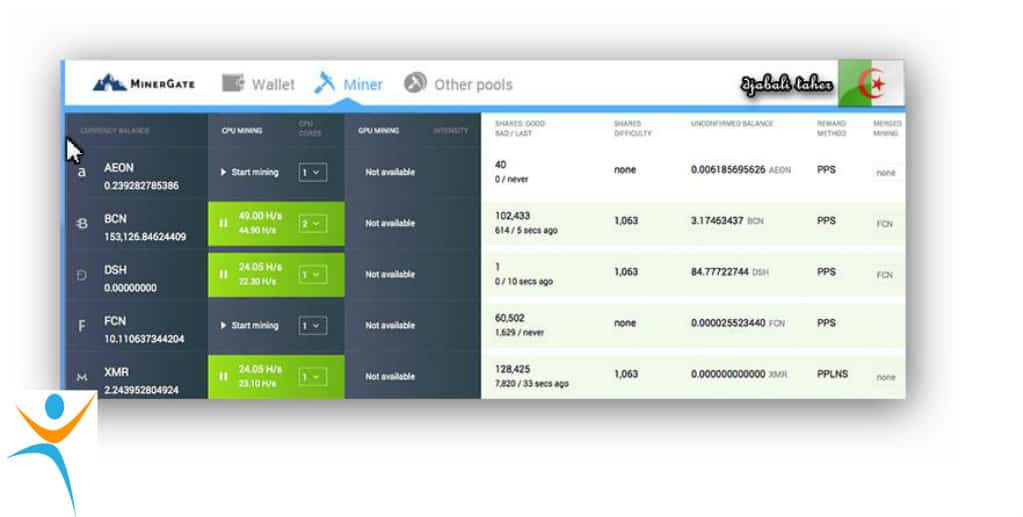Click XMR good shares 128,425
This screenshot has width=1023, height=517.
pos(512,369)
